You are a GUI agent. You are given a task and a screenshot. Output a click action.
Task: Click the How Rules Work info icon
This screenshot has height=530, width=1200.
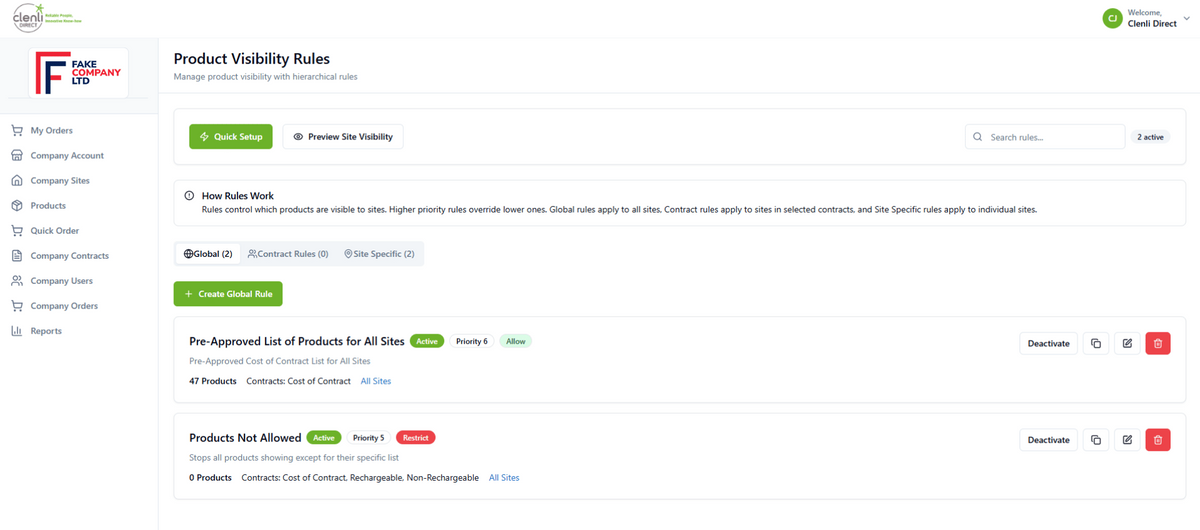190,196
